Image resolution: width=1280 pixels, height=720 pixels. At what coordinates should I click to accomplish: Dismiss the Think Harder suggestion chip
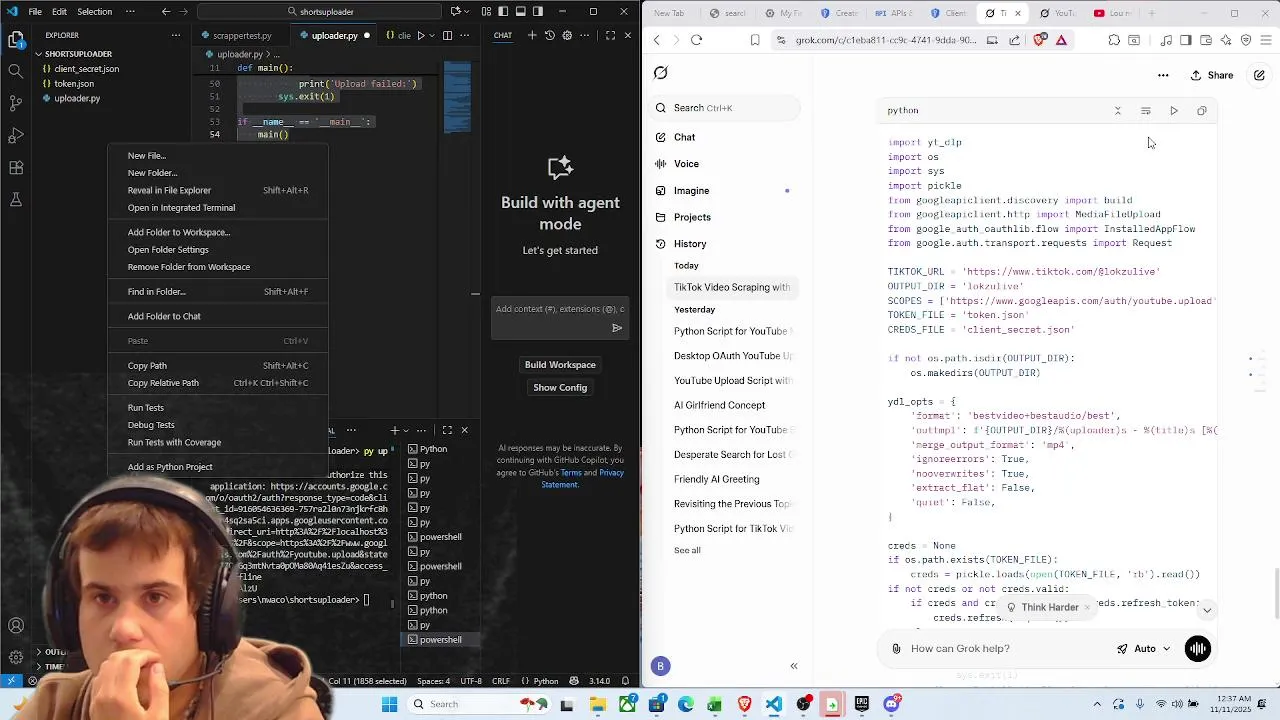[x=1087, y=608]
